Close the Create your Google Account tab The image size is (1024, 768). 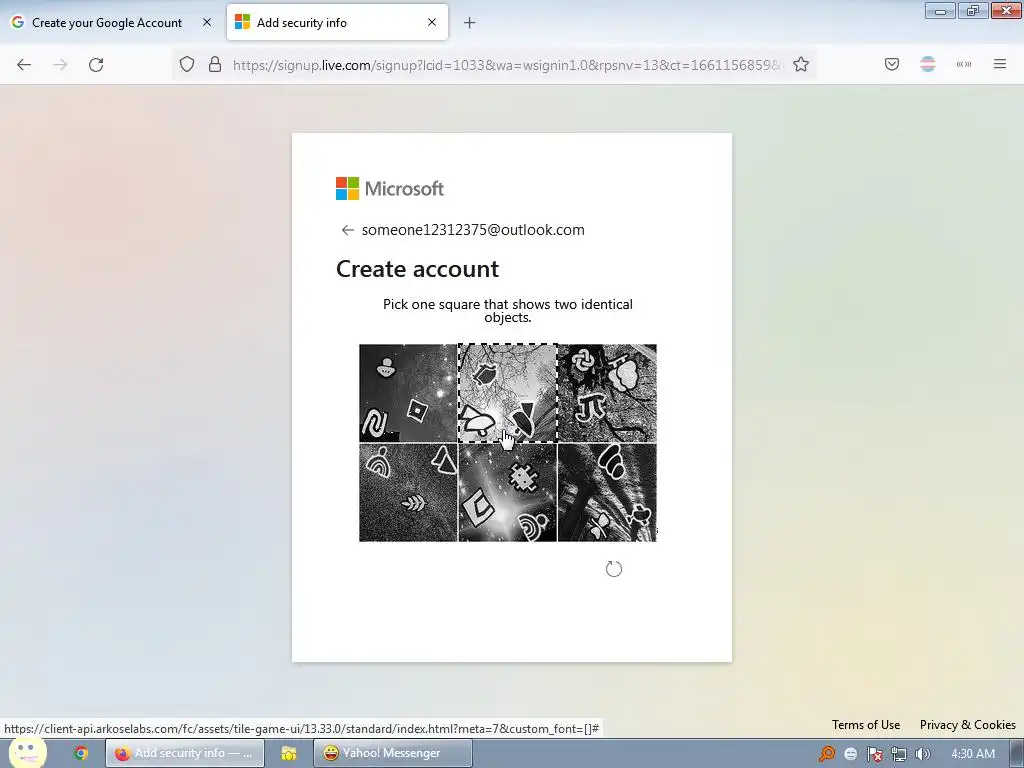[207, 23]
